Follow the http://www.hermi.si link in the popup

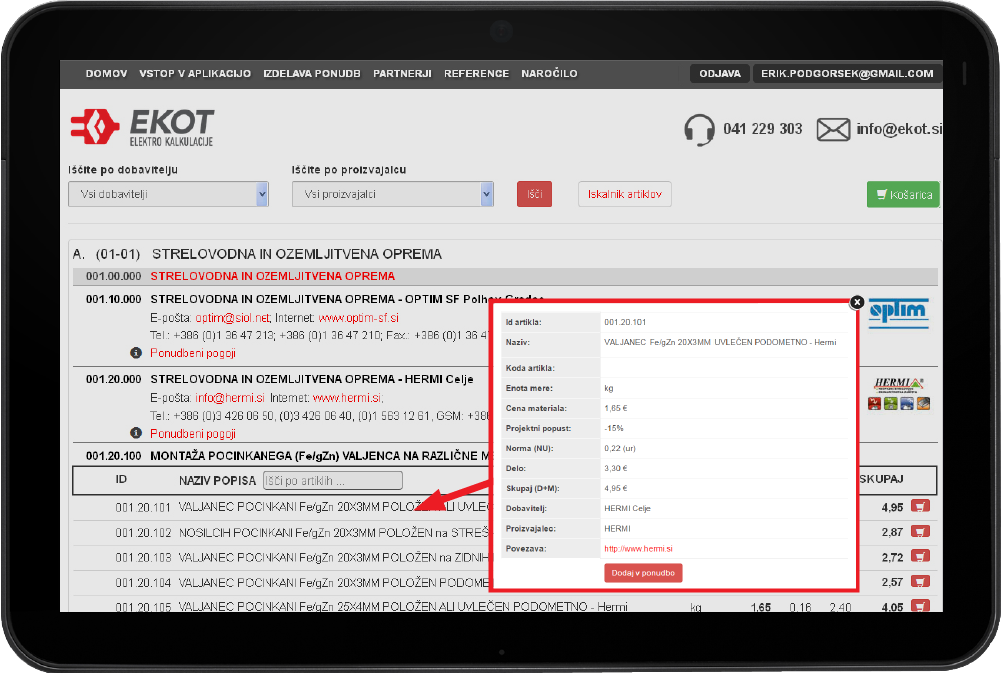(x=638, y=548)
